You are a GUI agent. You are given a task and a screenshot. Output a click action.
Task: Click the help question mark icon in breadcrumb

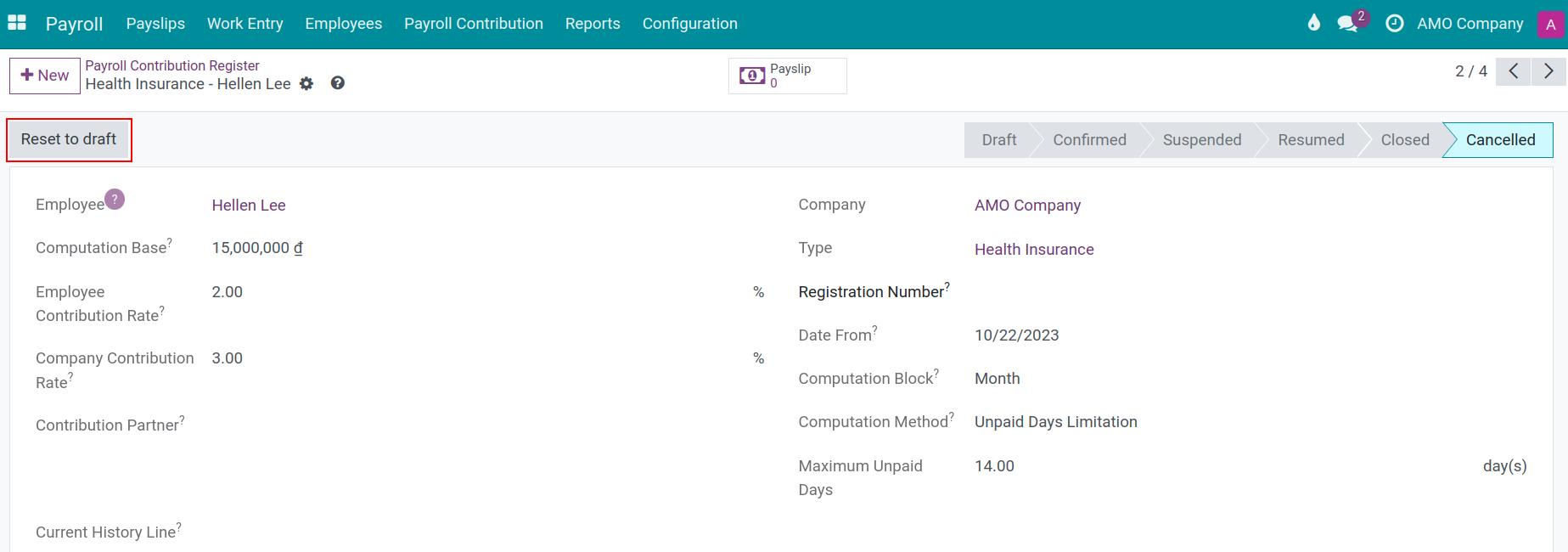coord(338,83)
